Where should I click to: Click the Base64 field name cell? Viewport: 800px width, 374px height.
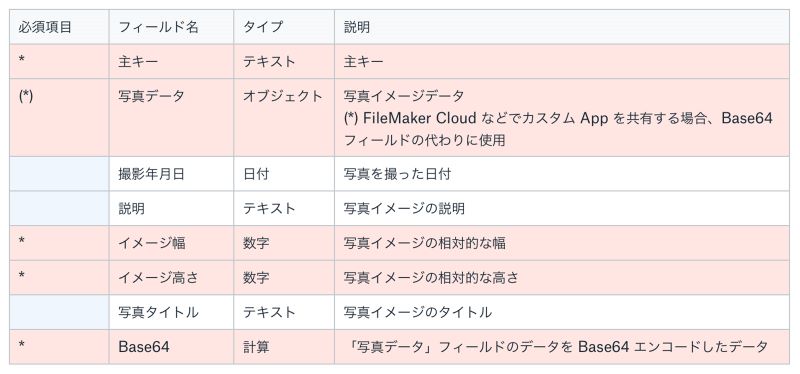[171, 346]
